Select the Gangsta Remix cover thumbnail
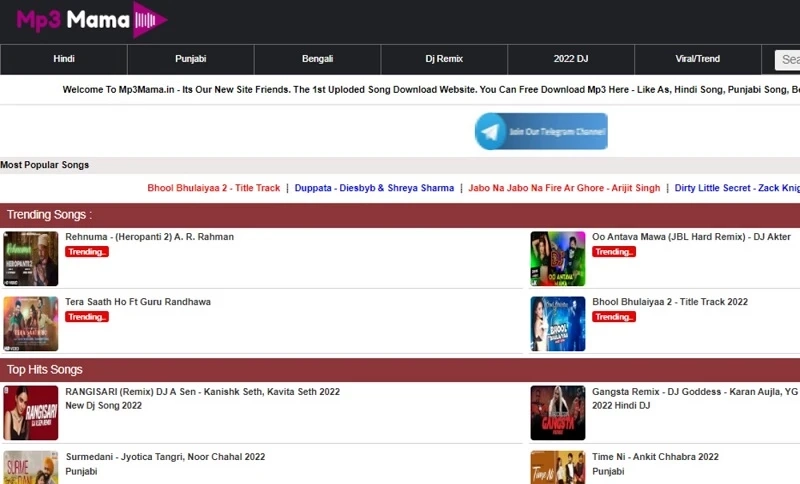The height and width of the screenshot is (484, 800). coord(557,413)
